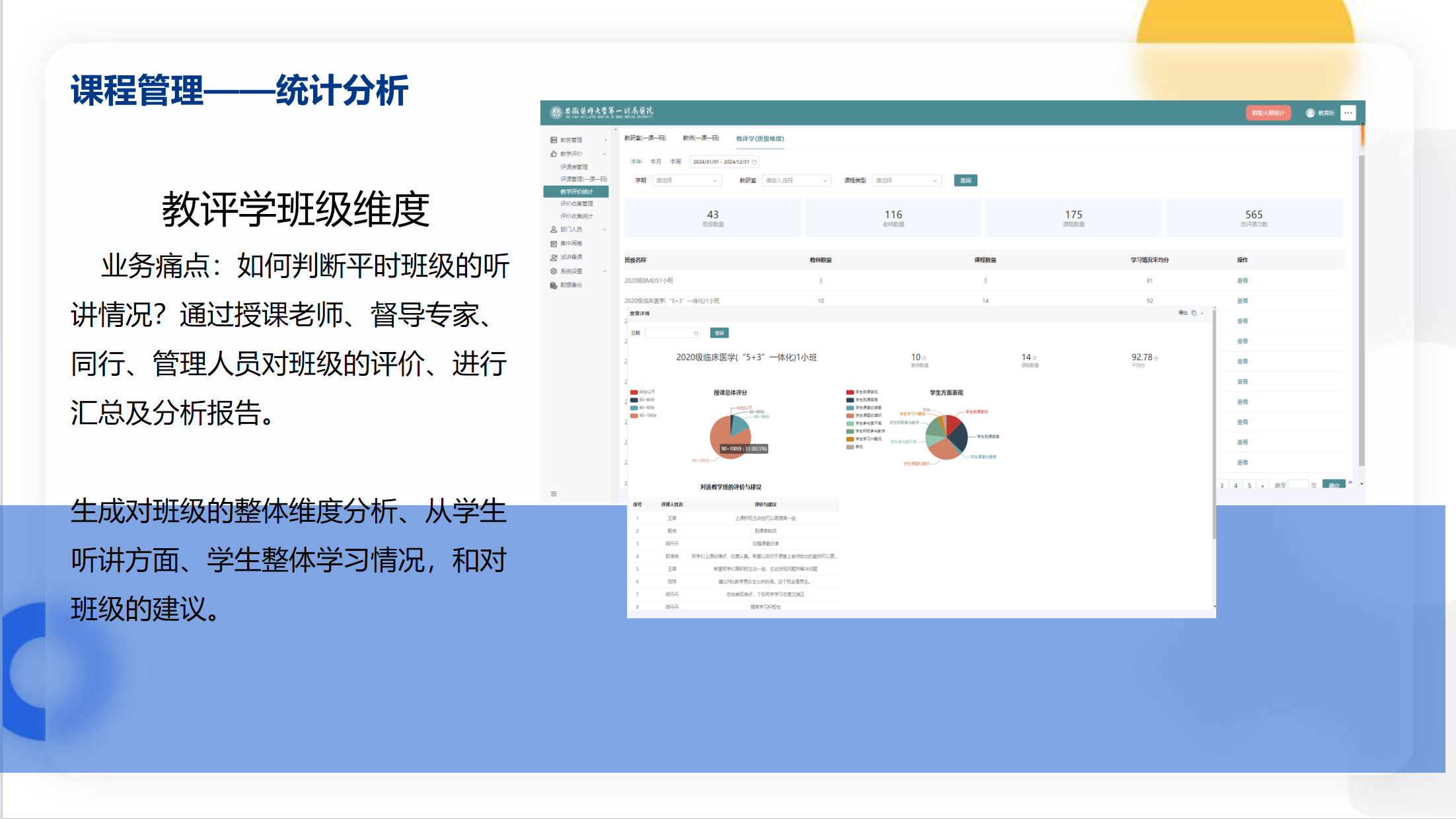Switch to 教研室(一课一码) tab
This screenshot has width=1456, height=819.
(645, 139)
